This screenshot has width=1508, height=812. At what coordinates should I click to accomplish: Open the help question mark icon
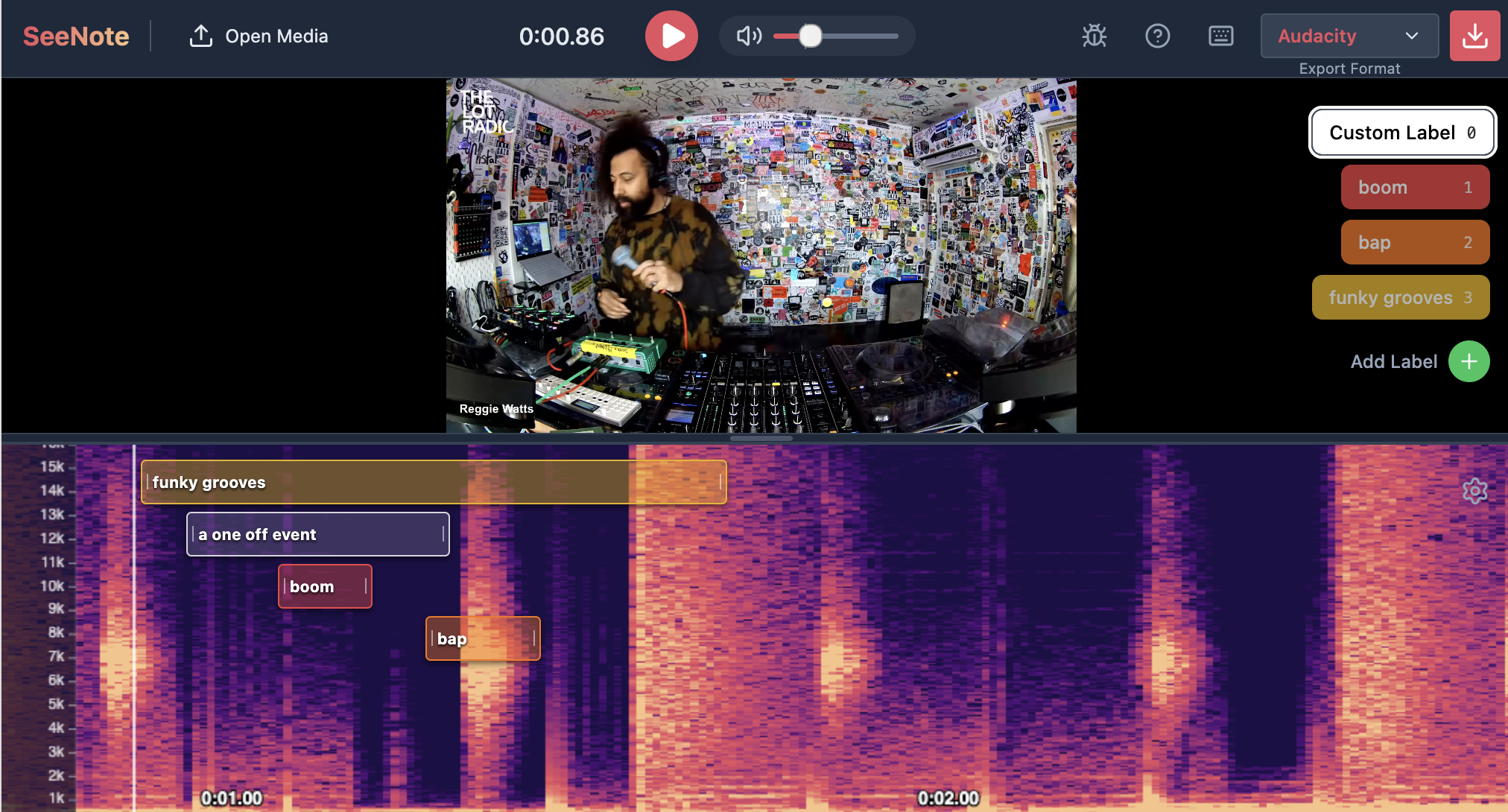click(1157, 36)
